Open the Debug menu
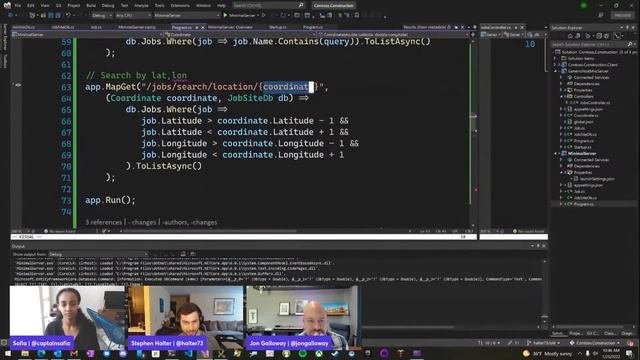 pos(108,6)
